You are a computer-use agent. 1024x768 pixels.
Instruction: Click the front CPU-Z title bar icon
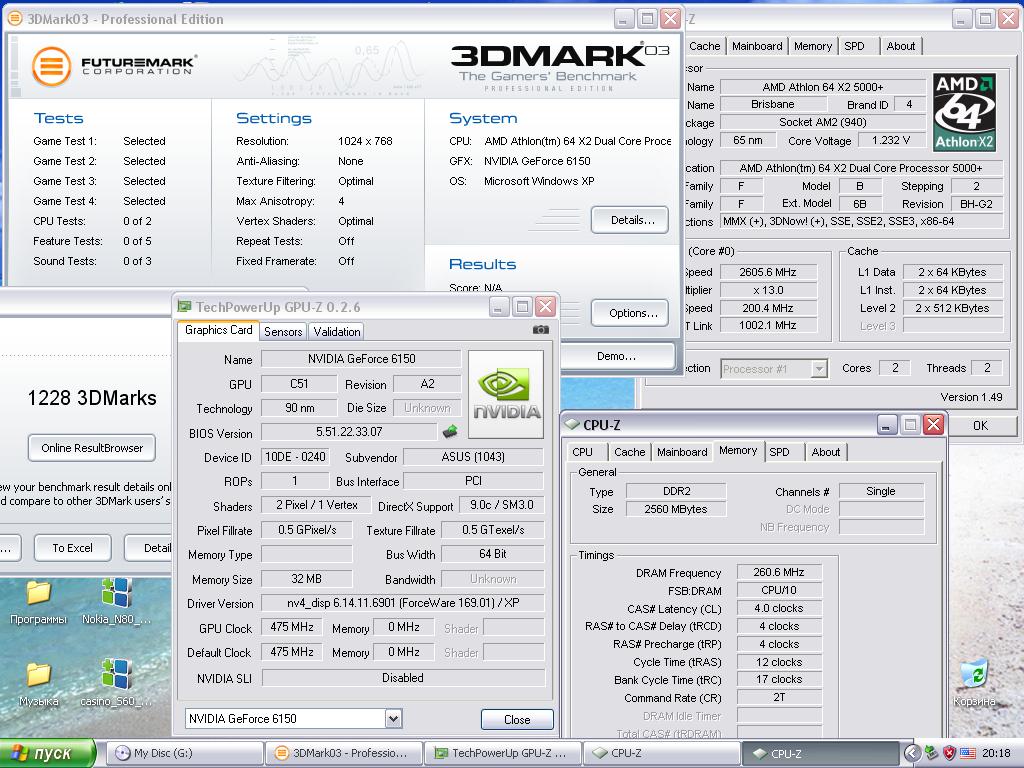click(x=572, y=424)
